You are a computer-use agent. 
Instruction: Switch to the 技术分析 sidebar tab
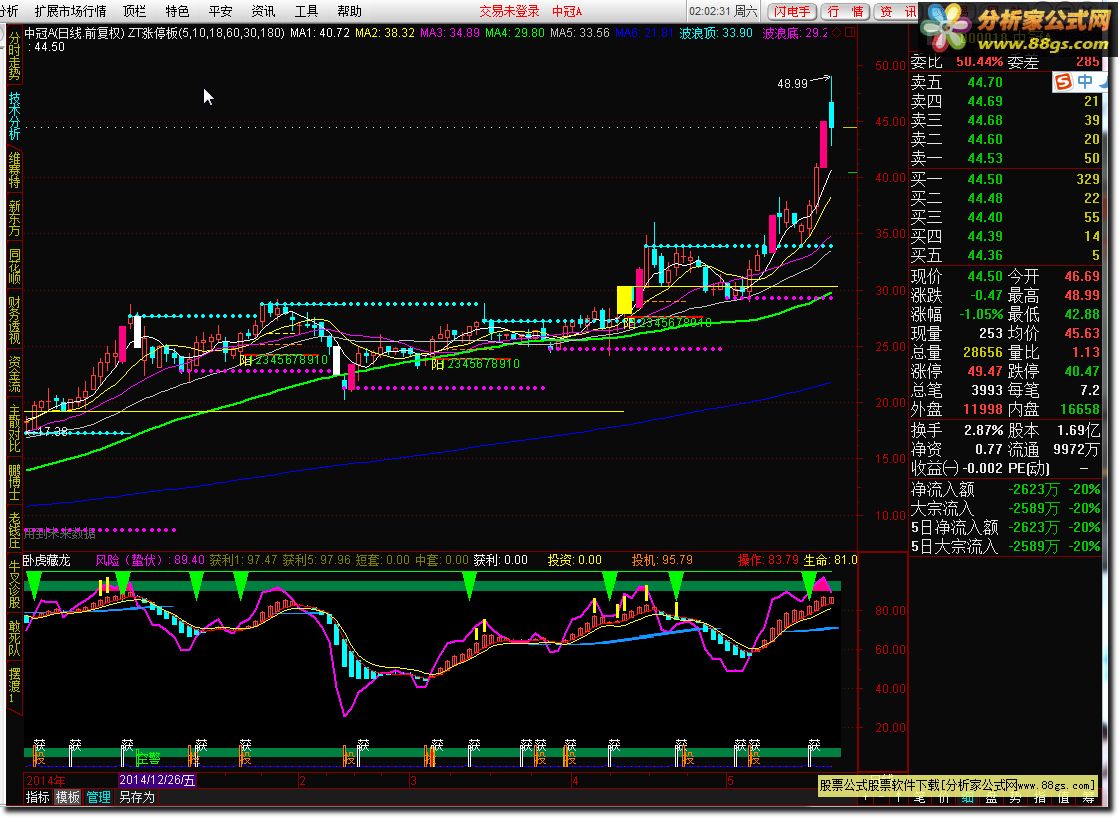click(14, 116)
